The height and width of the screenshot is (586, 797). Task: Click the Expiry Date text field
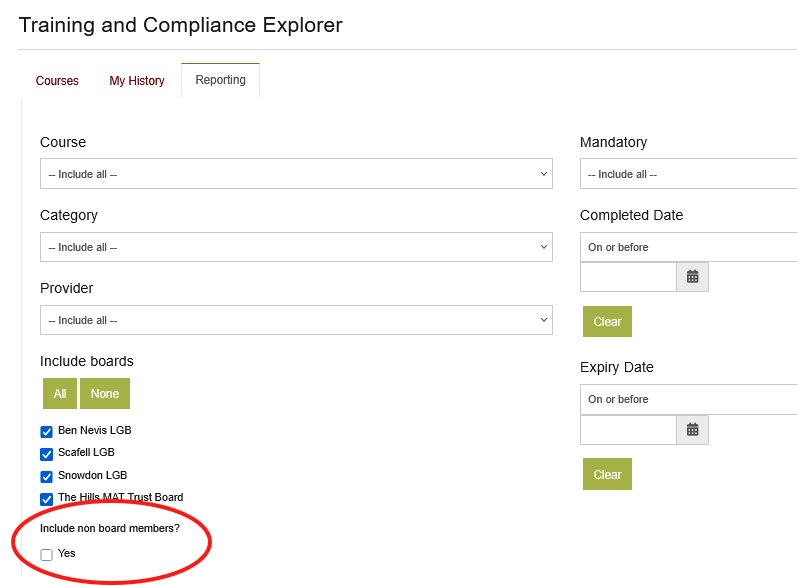628,430
